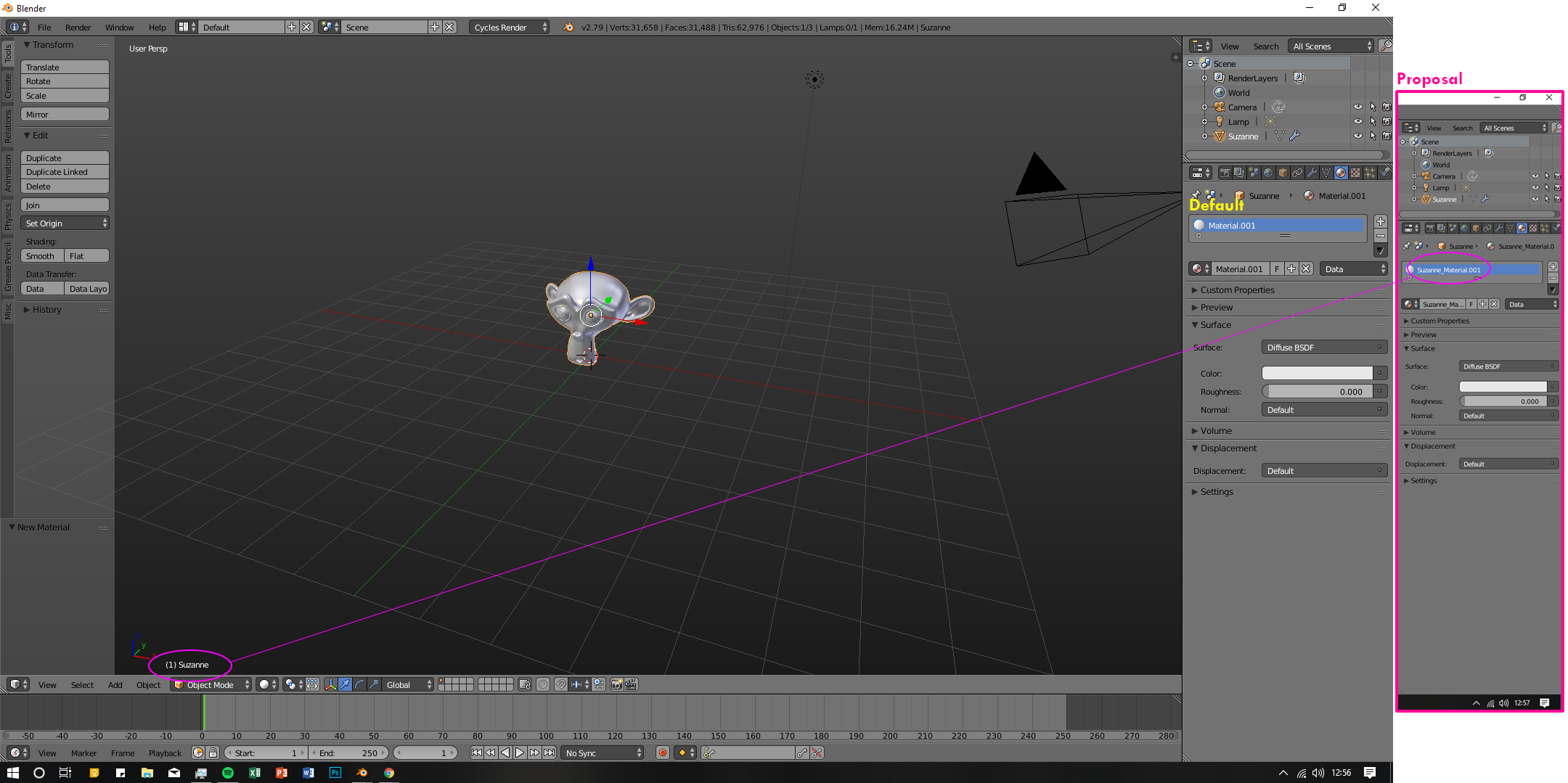Open the mesh Data tab (triangle icon)
The image size is (1568, 783).
[1326, 173]
